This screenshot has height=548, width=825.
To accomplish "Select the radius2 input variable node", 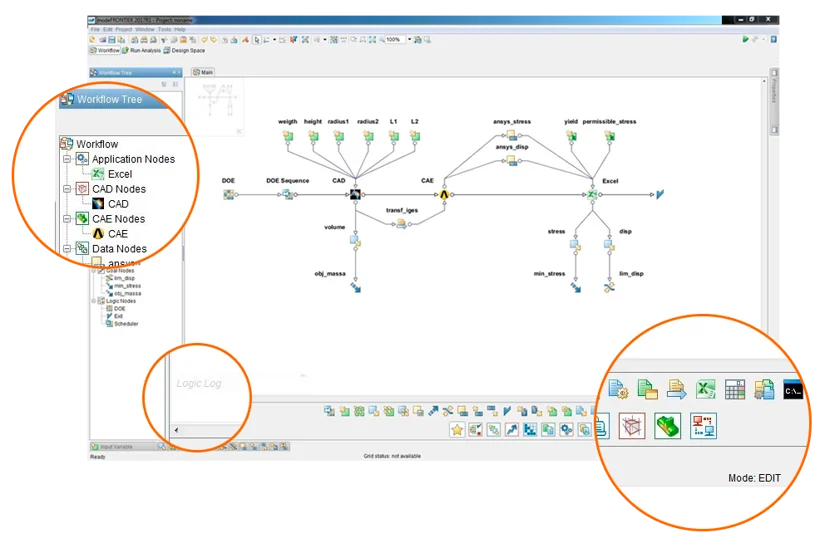I will tap(368, 136).
